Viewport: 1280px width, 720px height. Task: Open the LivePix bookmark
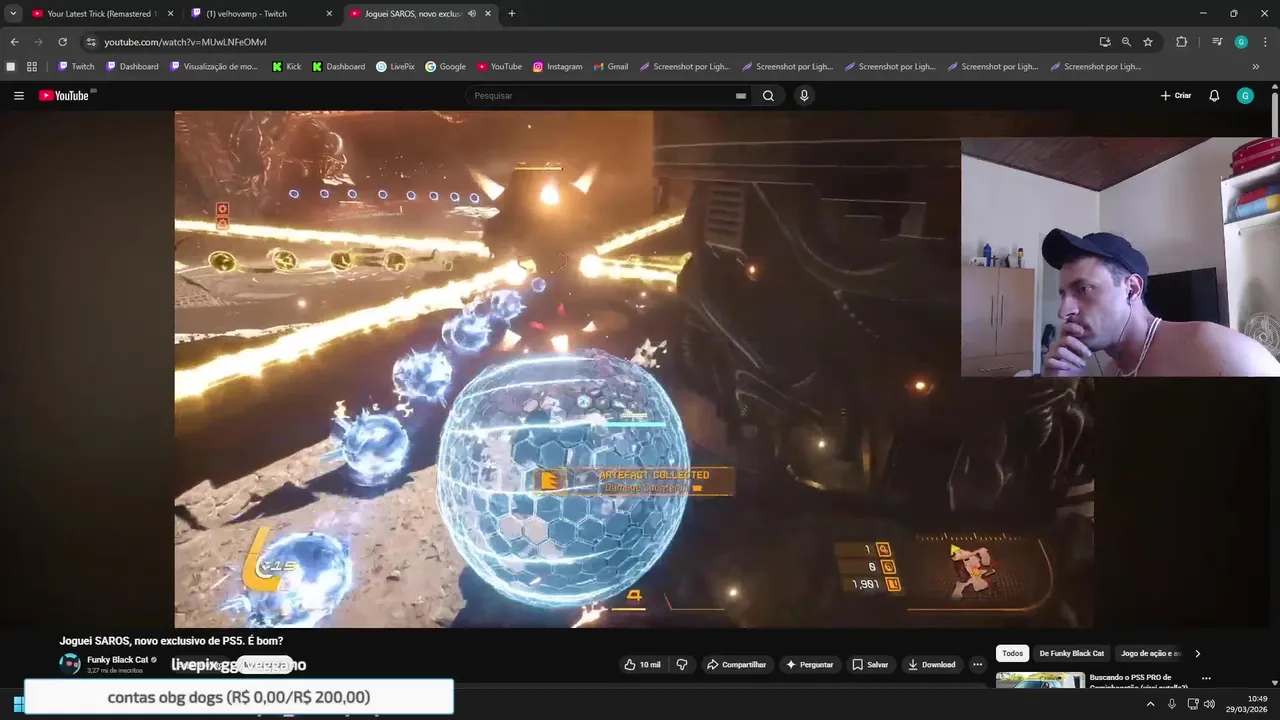(395, 67)
